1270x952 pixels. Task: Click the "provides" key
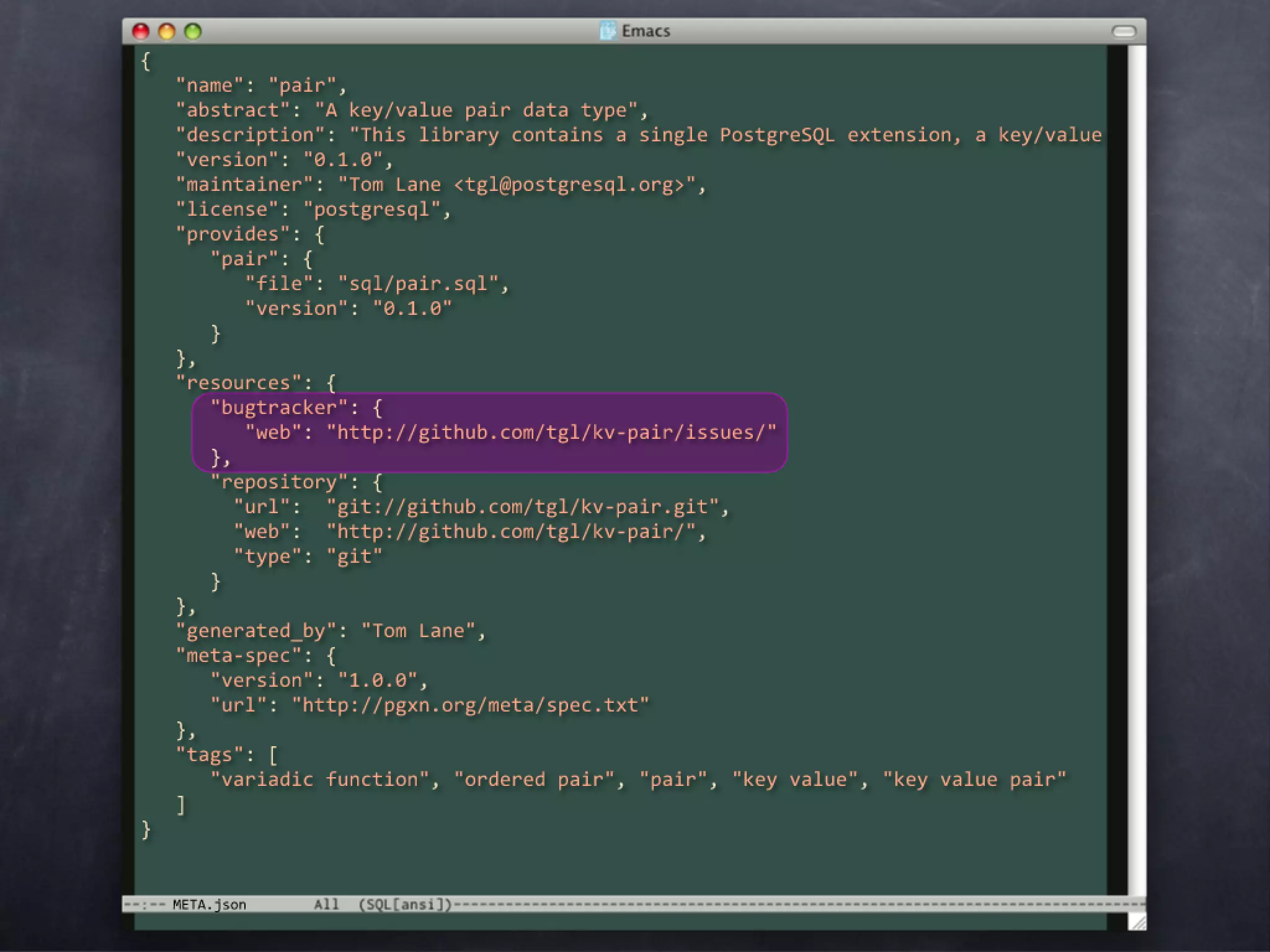click(233, 234)
